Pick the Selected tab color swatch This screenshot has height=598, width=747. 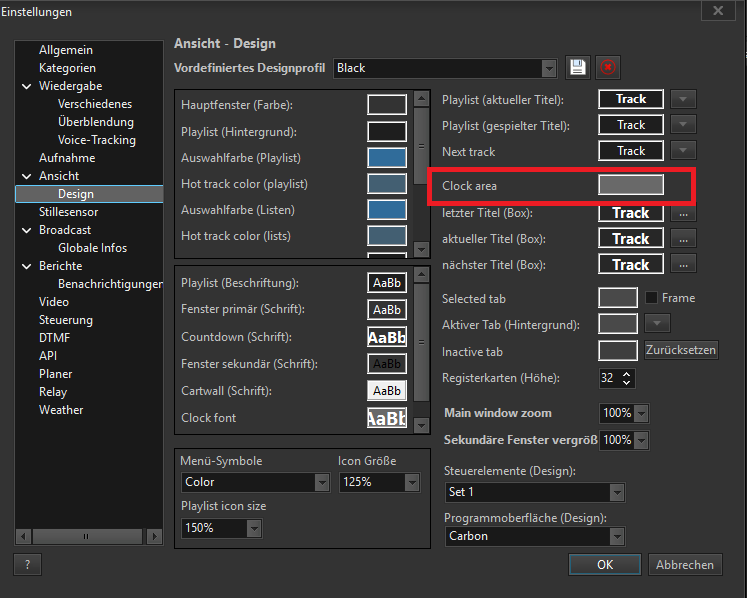(618, 298)
